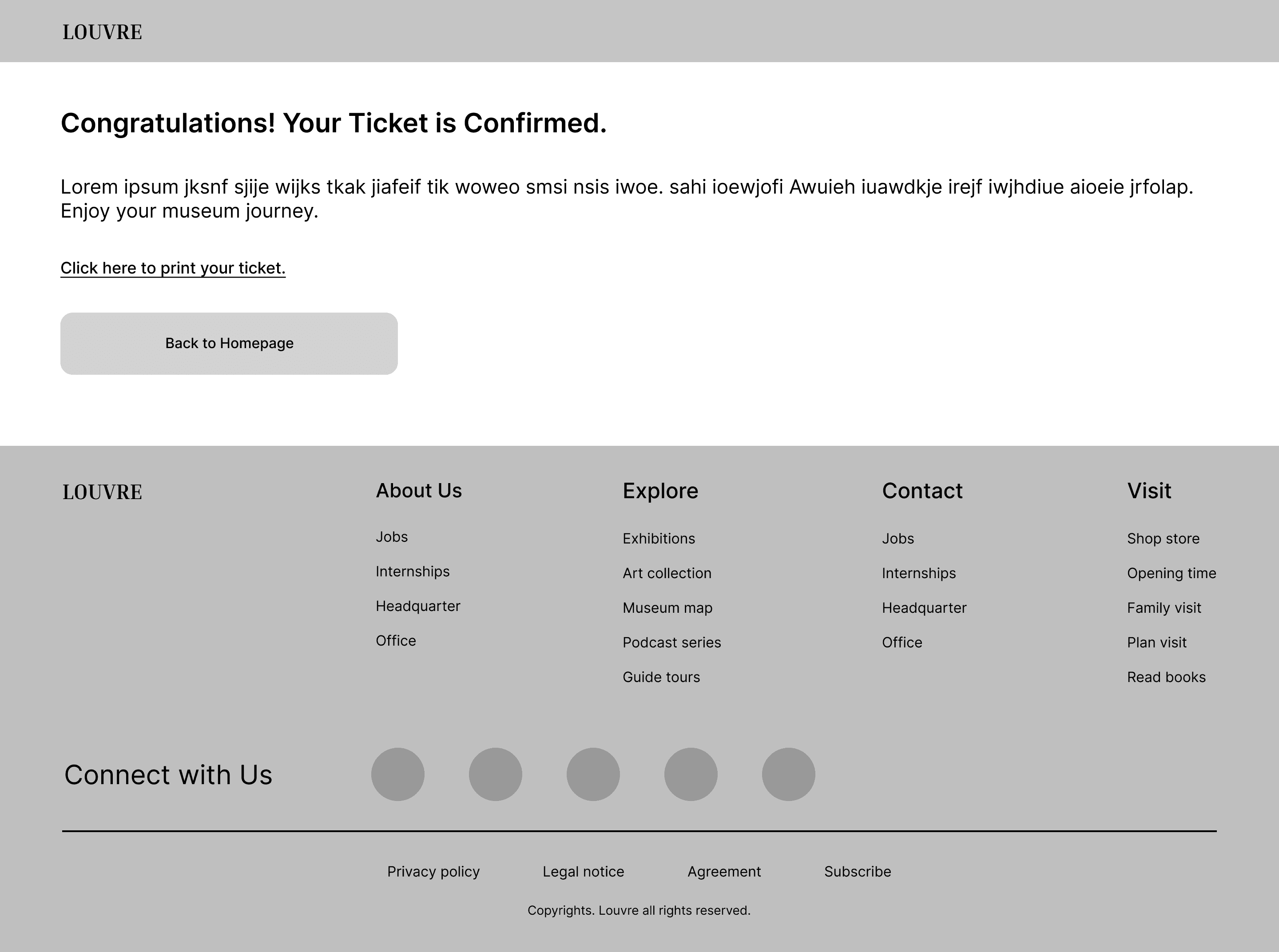This screenshot has height=952, width=1279.
Task: Click Subscribe in the footer bottom row
Action: (x=858, y=871)
